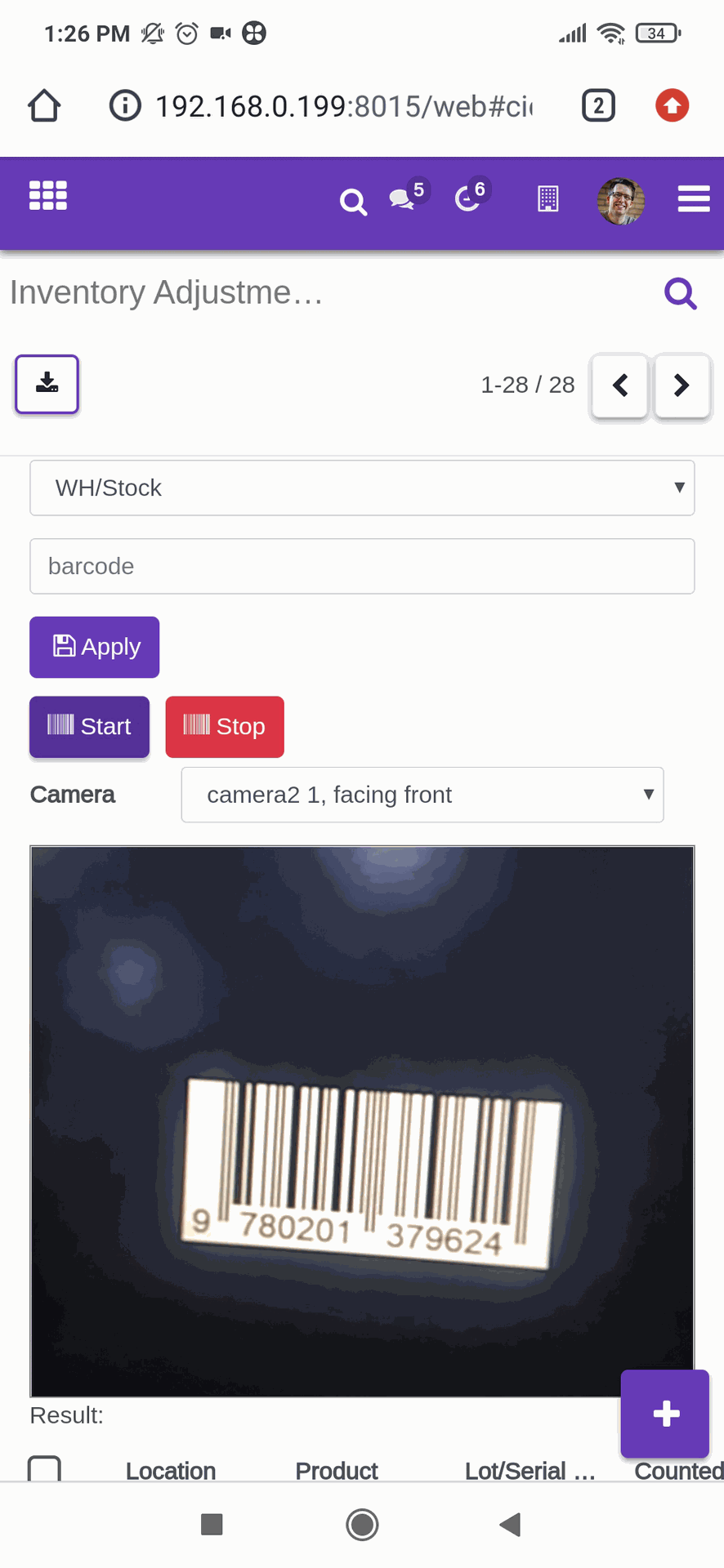Expand the WH/Stock location dropdown
Image resolution: width=724 pixels, height=1568 pixels.
click(x=362, y=488)
